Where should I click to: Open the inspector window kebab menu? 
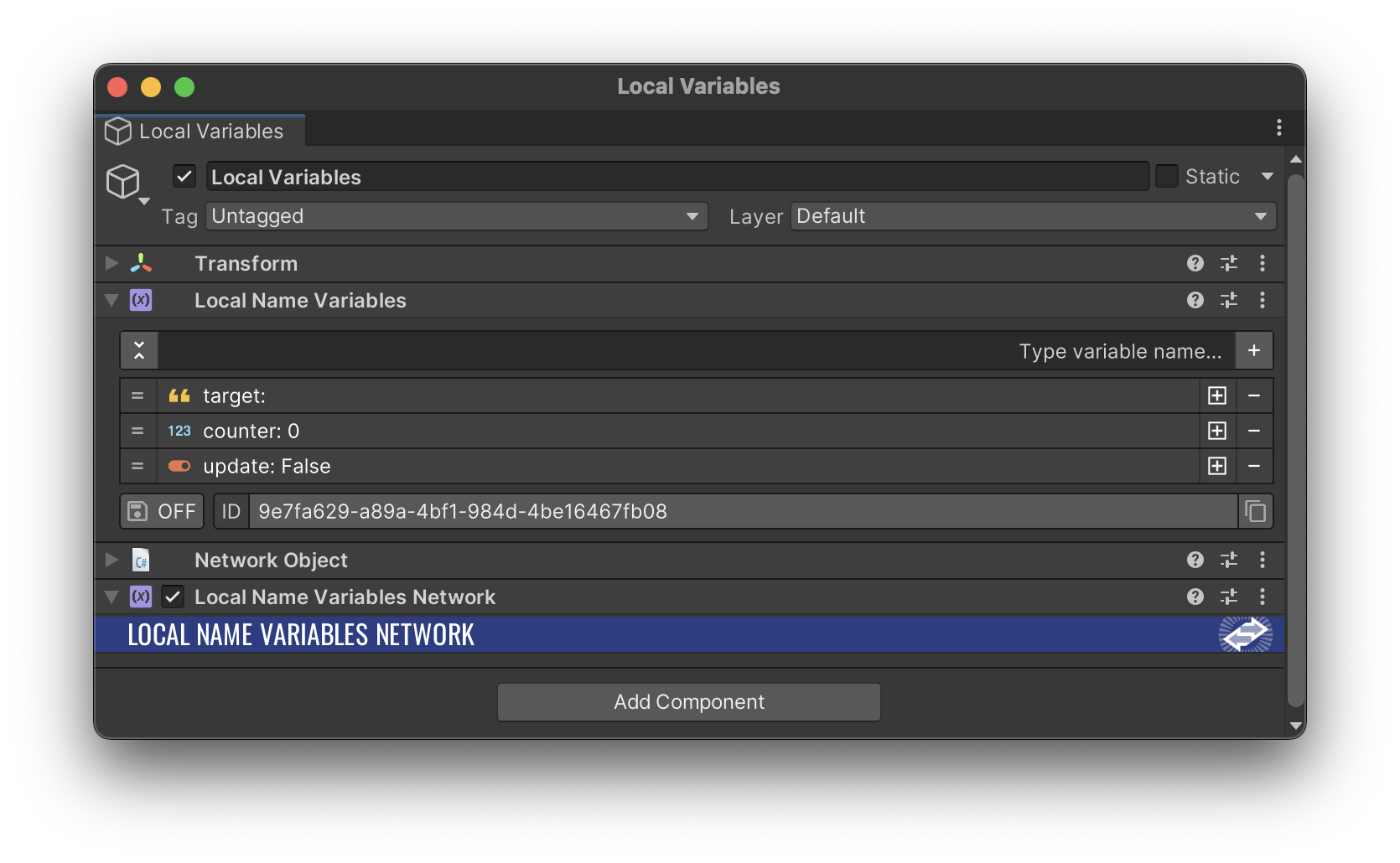pyautogui.click(x=1279, y=127)
